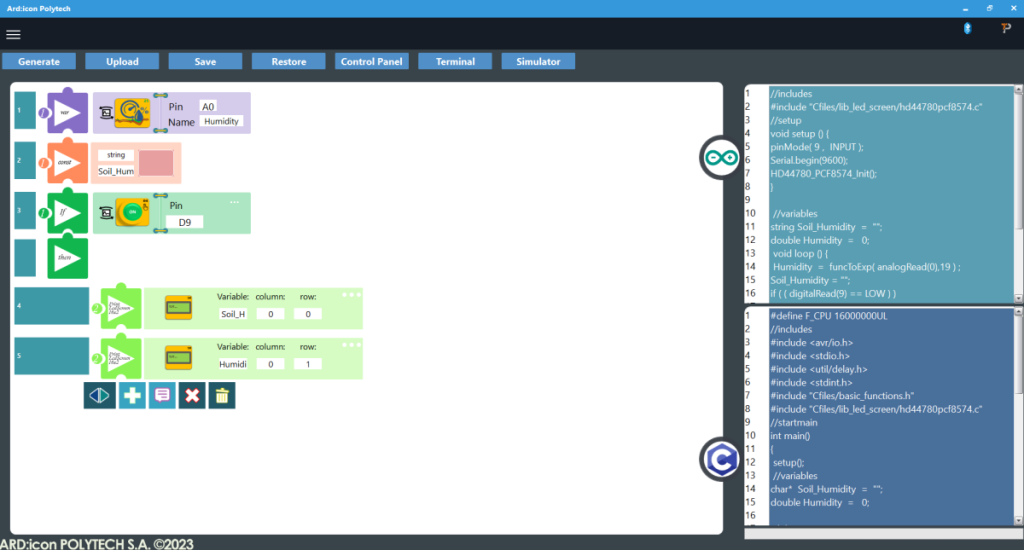Viewport: 1024px width, 550px height.
Task: Click the mirror split arrows icon
Action: 98,395
